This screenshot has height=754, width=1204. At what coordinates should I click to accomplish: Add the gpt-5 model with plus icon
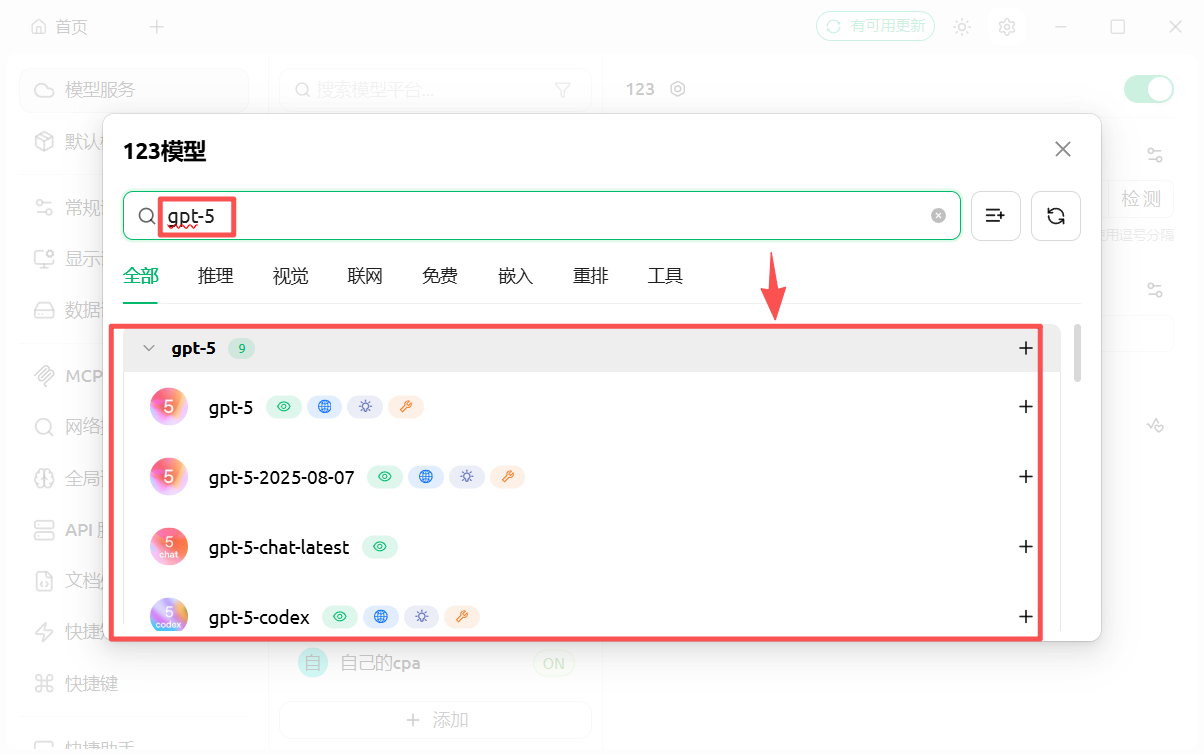click(x=1025, y=407)
